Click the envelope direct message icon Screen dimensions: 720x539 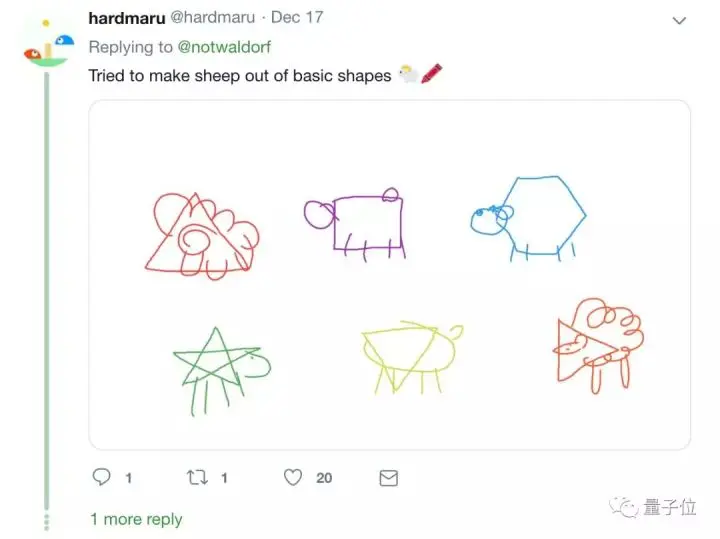(x=388, y=477)
